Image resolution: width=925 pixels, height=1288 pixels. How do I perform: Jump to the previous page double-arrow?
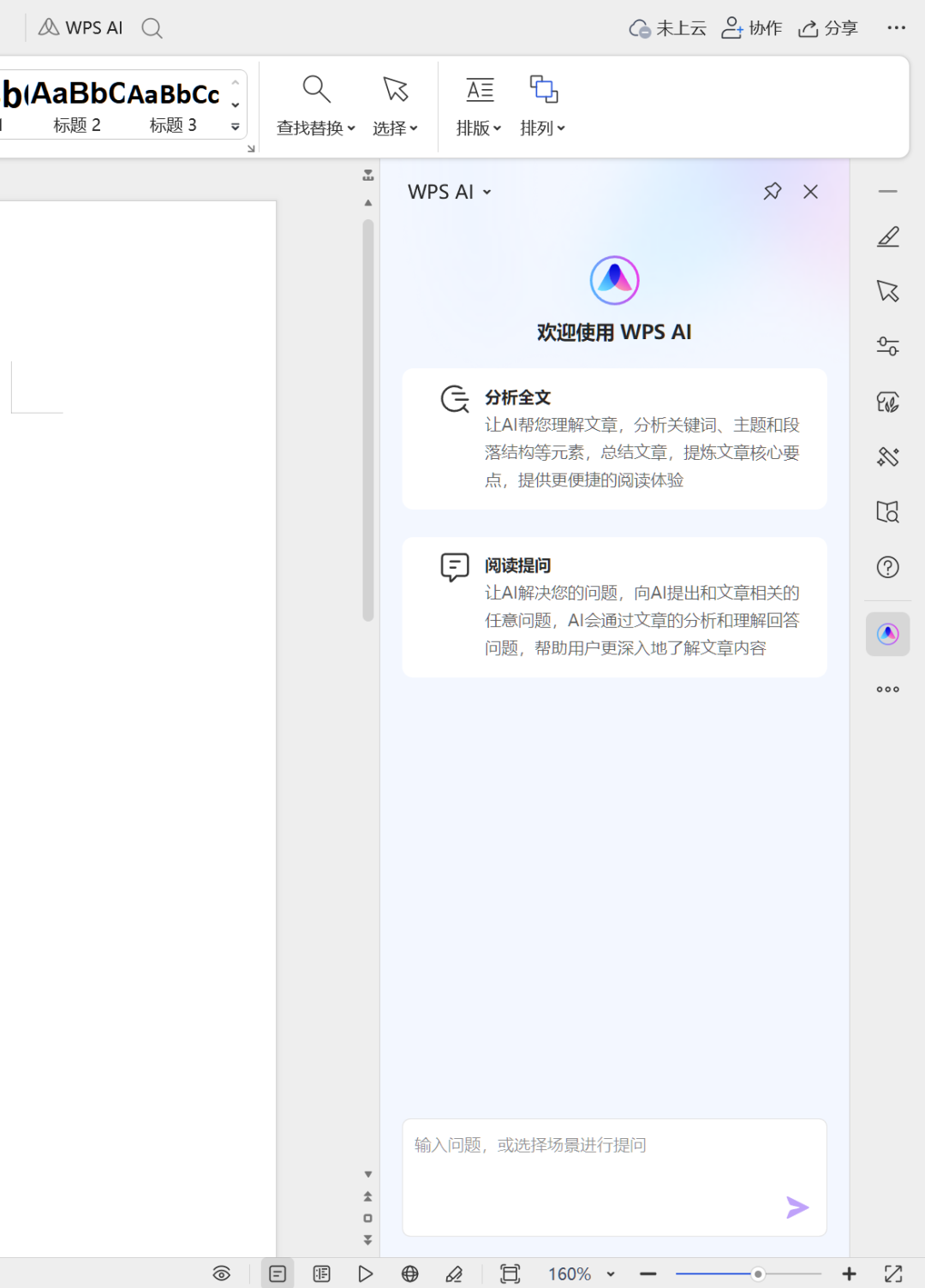(x=368, y=1196)
